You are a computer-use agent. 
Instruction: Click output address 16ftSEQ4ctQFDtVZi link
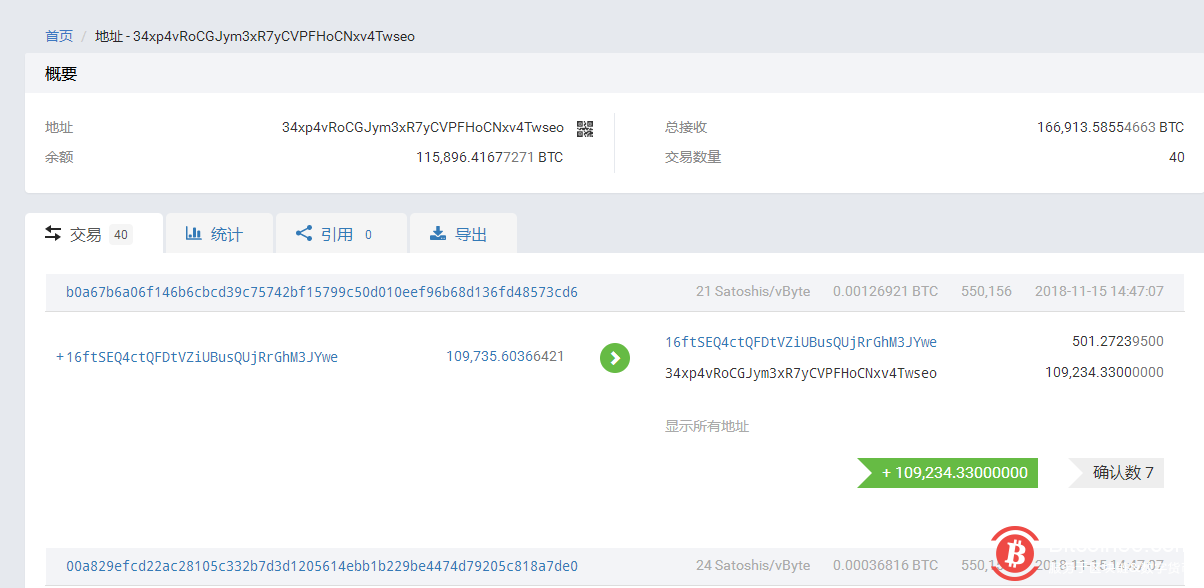[x=800, y=342]
